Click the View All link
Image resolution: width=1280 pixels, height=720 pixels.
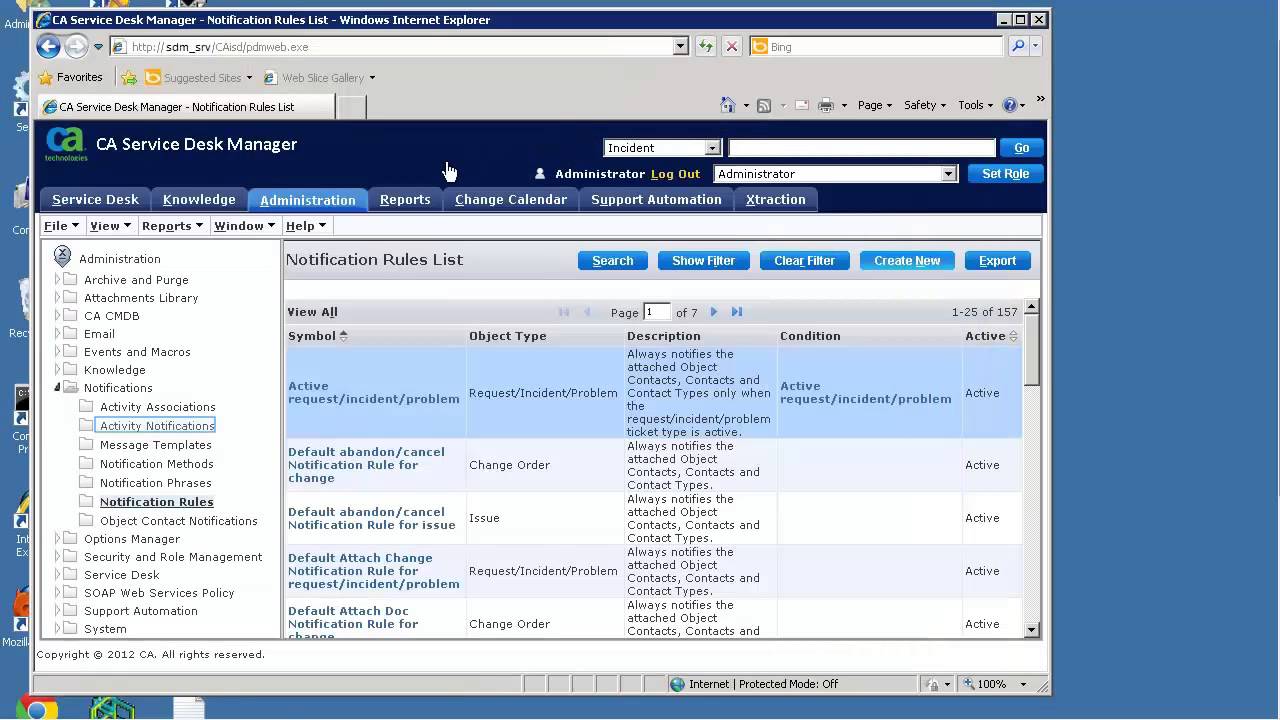point(312,312)
